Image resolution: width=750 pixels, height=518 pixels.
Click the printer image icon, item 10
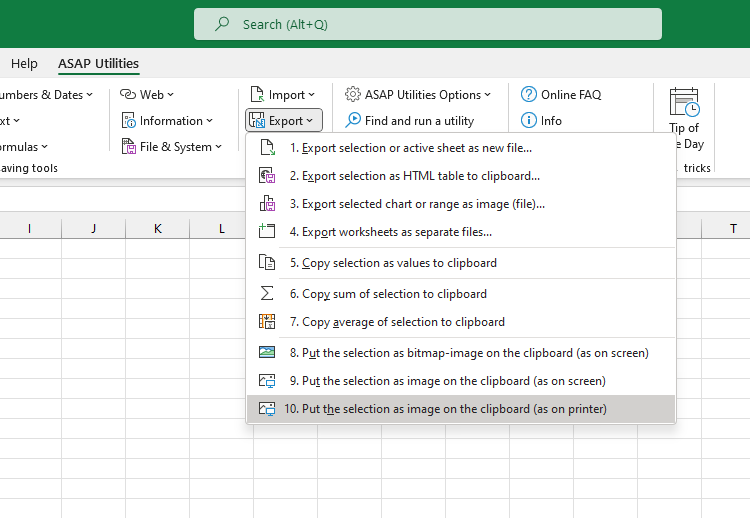(267, 408)
